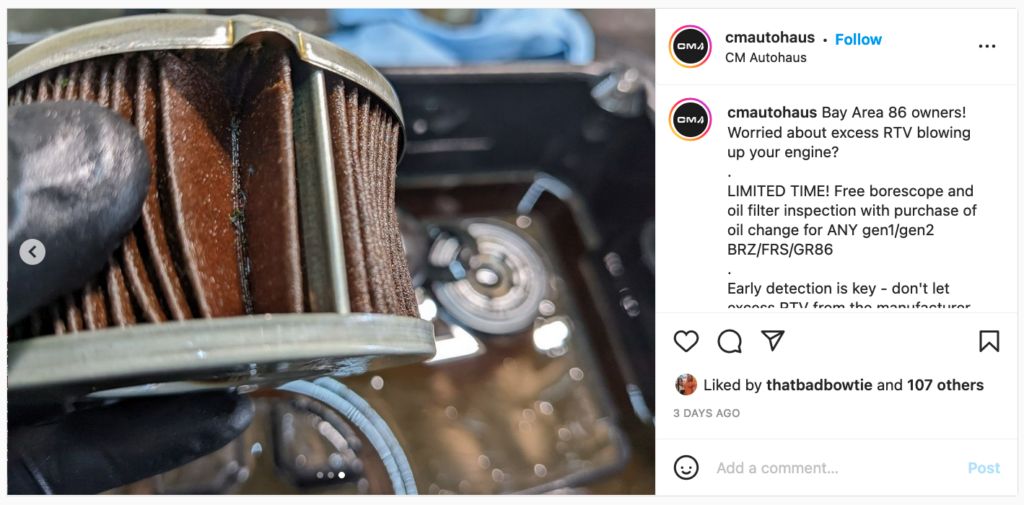This screenshot has height=505, width=1024.
Task: Open thatbadbowtie liker avatar
Action: coord(686,385)
